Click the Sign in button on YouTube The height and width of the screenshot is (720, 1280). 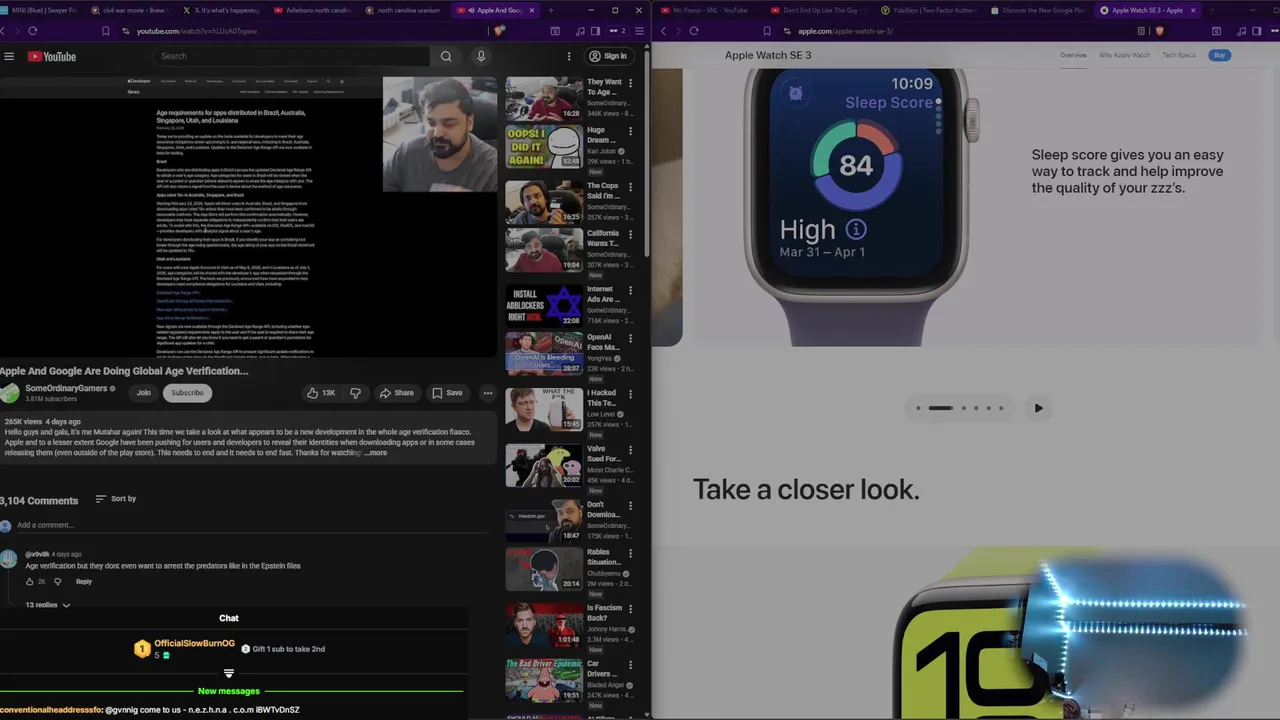click(x=608, y=56)
